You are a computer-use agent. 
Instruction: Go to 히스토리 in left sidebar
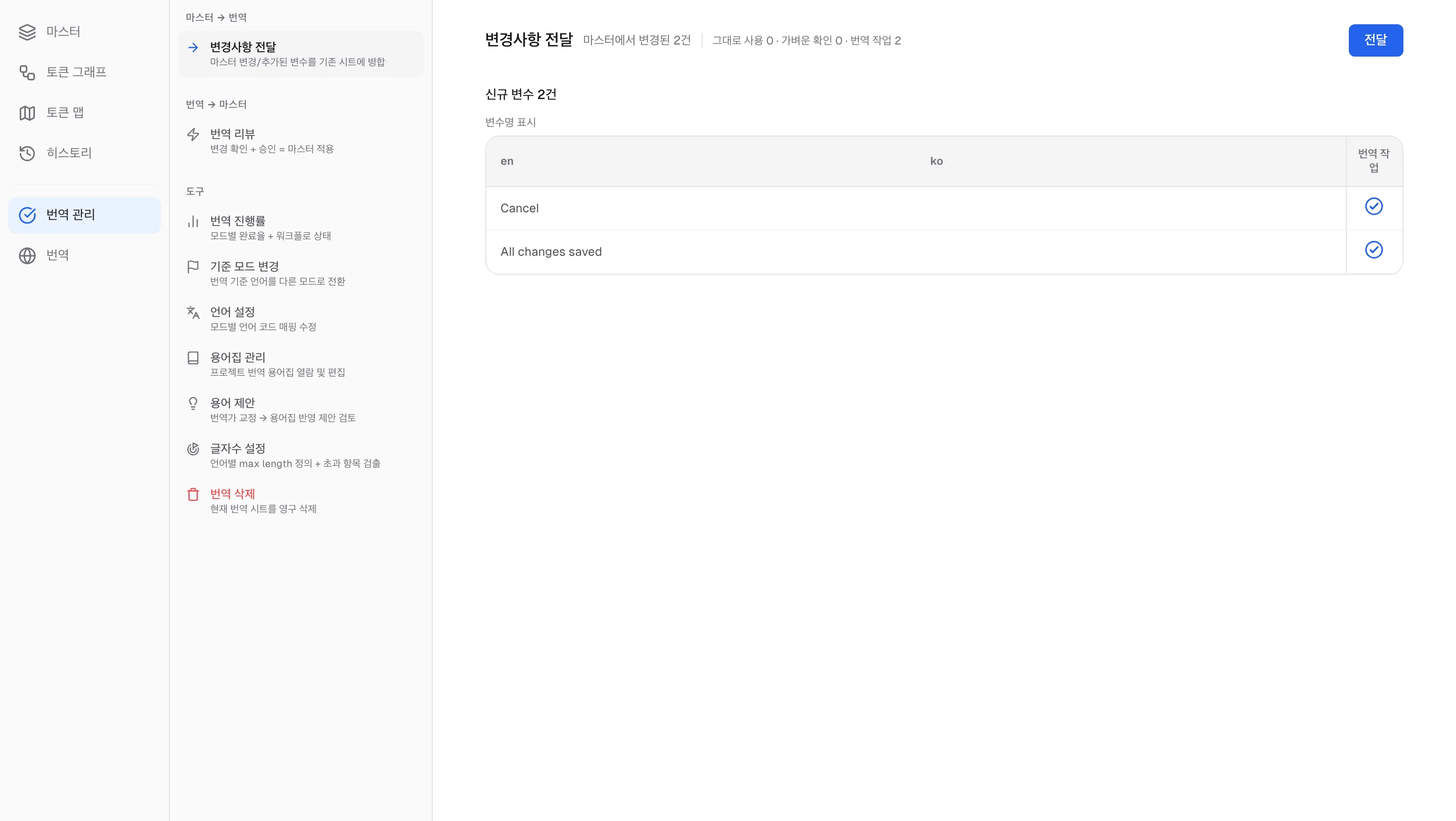pos(84,153)
